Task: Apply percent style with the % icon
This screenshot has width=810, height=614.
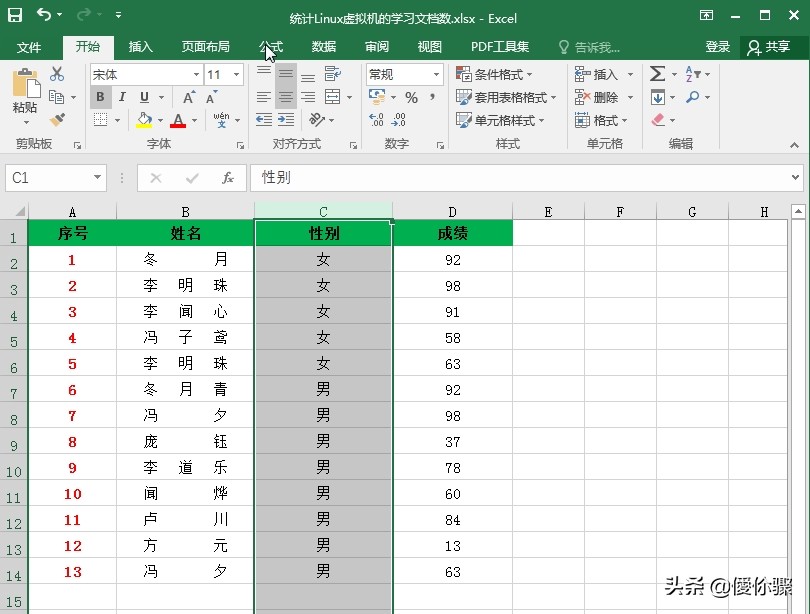Action: 411,97
